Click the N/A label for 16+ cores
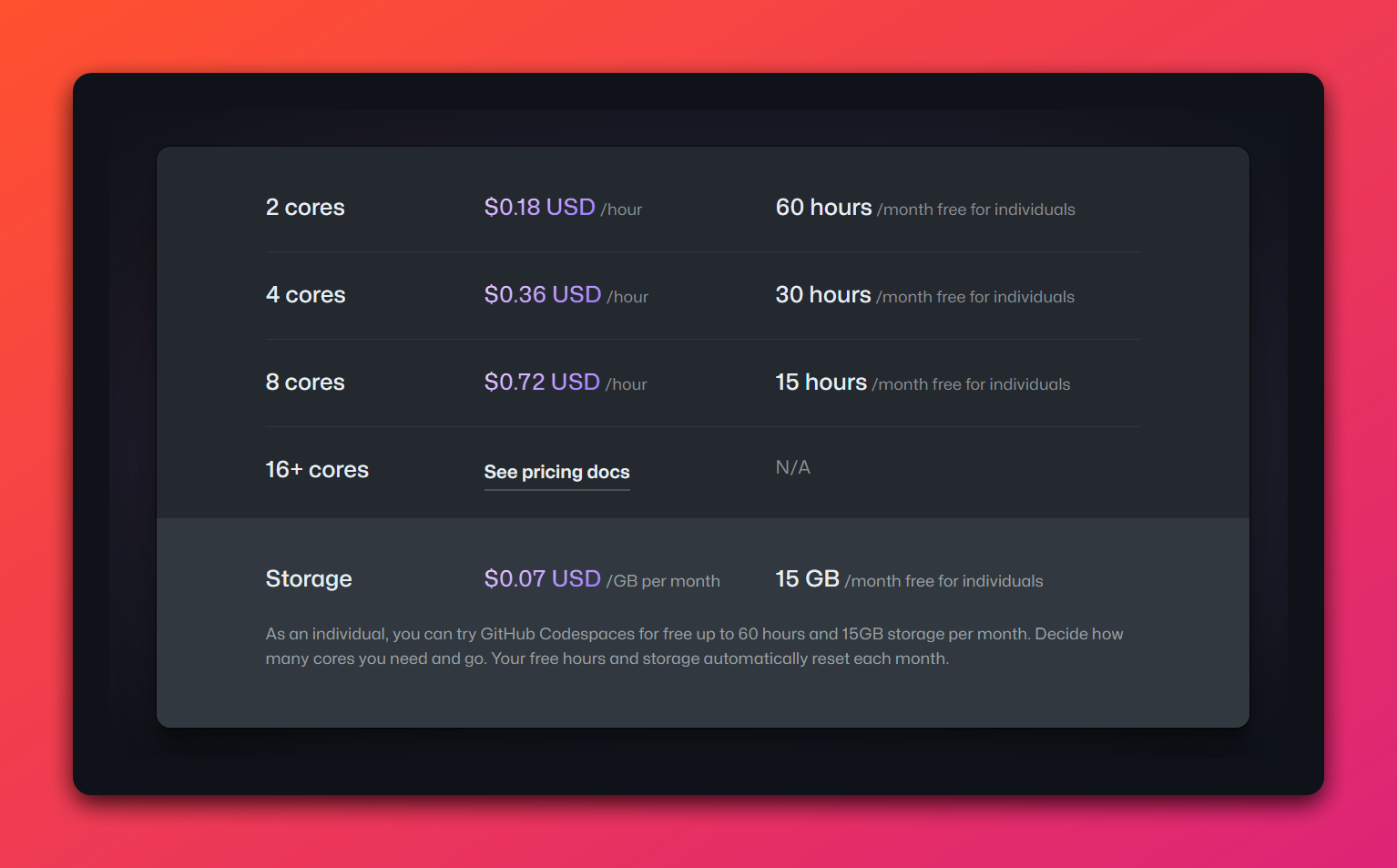This screenshot has width=1397, height=868. coord(792,467)
